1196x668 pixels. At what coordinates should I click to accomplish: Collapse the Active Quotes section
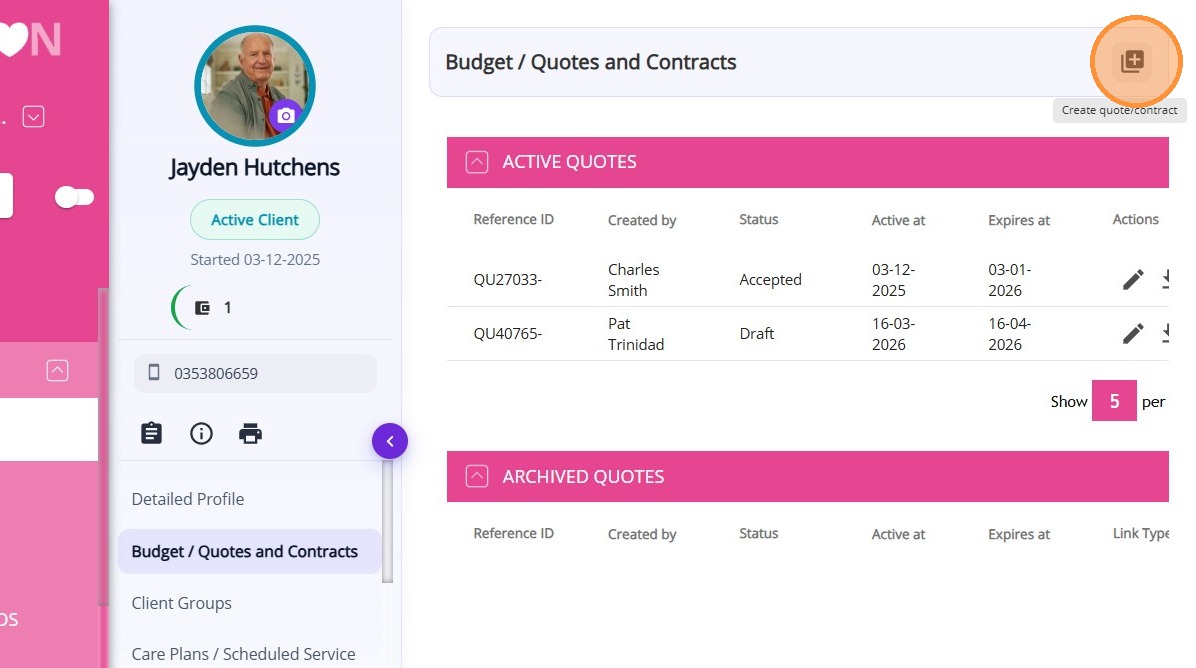pos(477,162)
